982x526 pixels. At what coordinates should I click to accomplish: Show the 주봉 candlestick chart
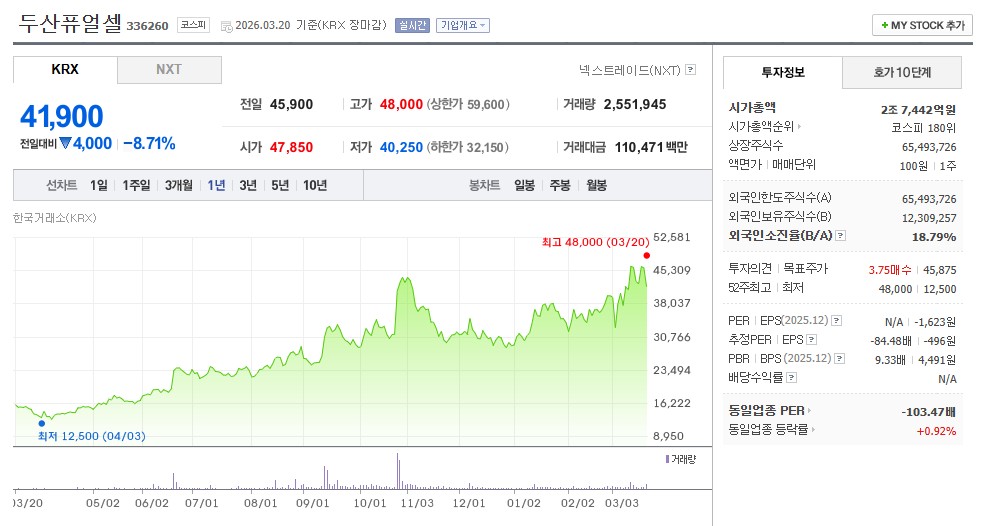point(560,185)
